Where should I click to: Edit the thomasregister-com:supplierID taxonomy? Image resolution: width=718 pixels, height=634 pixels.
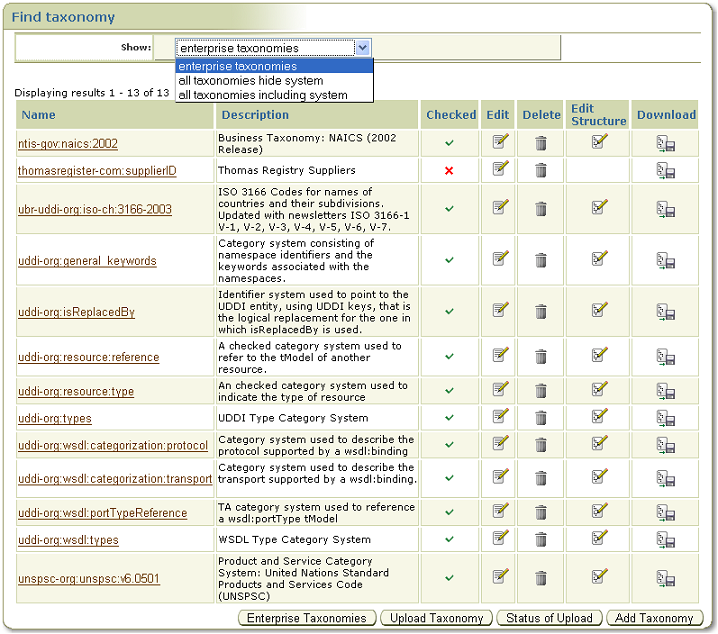pyautogui.click(x=500, y=168)
